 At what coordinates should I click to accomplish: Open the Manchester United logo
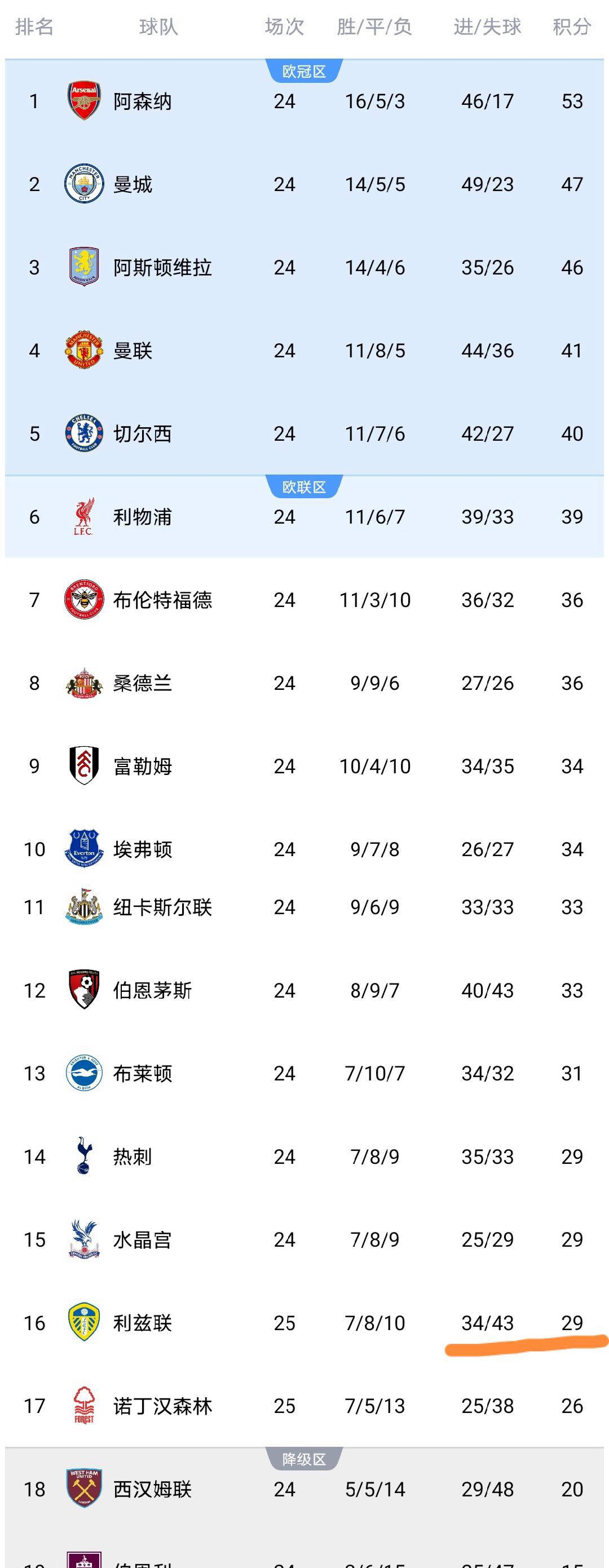tap(83, 350)
